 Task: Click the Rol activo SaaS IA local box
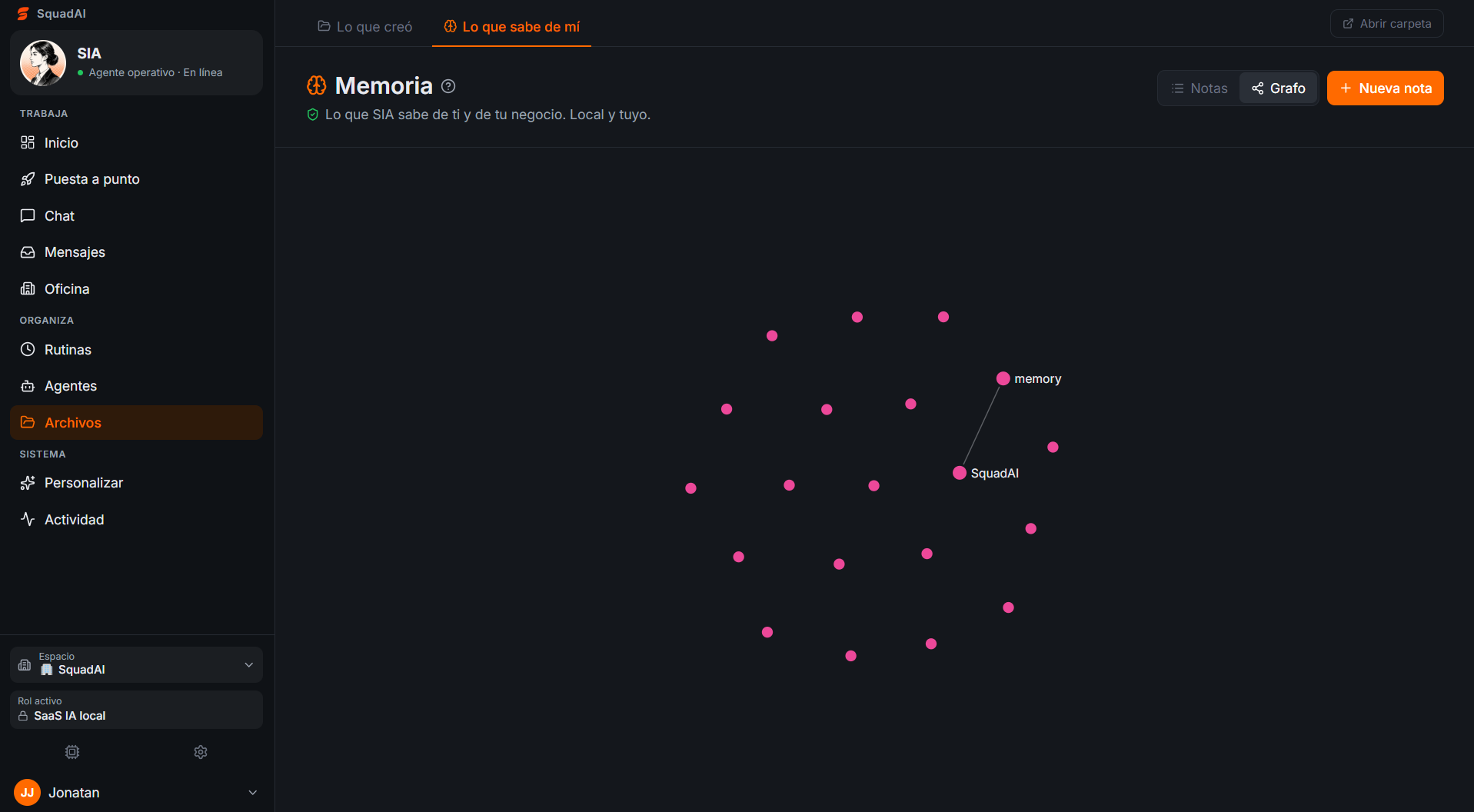[136, 710]
